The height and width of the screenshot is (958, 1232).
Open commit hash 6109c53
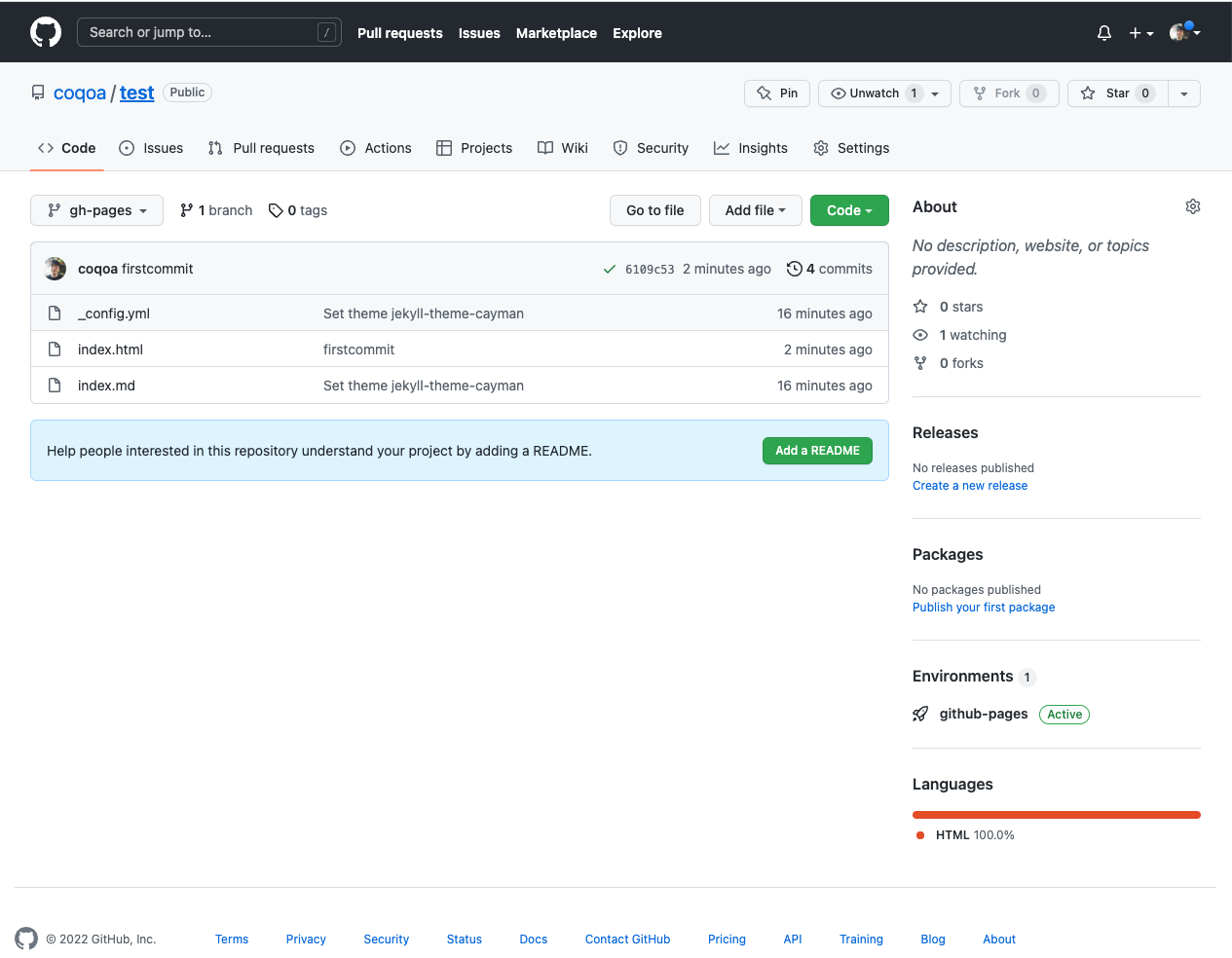[650, 270]
